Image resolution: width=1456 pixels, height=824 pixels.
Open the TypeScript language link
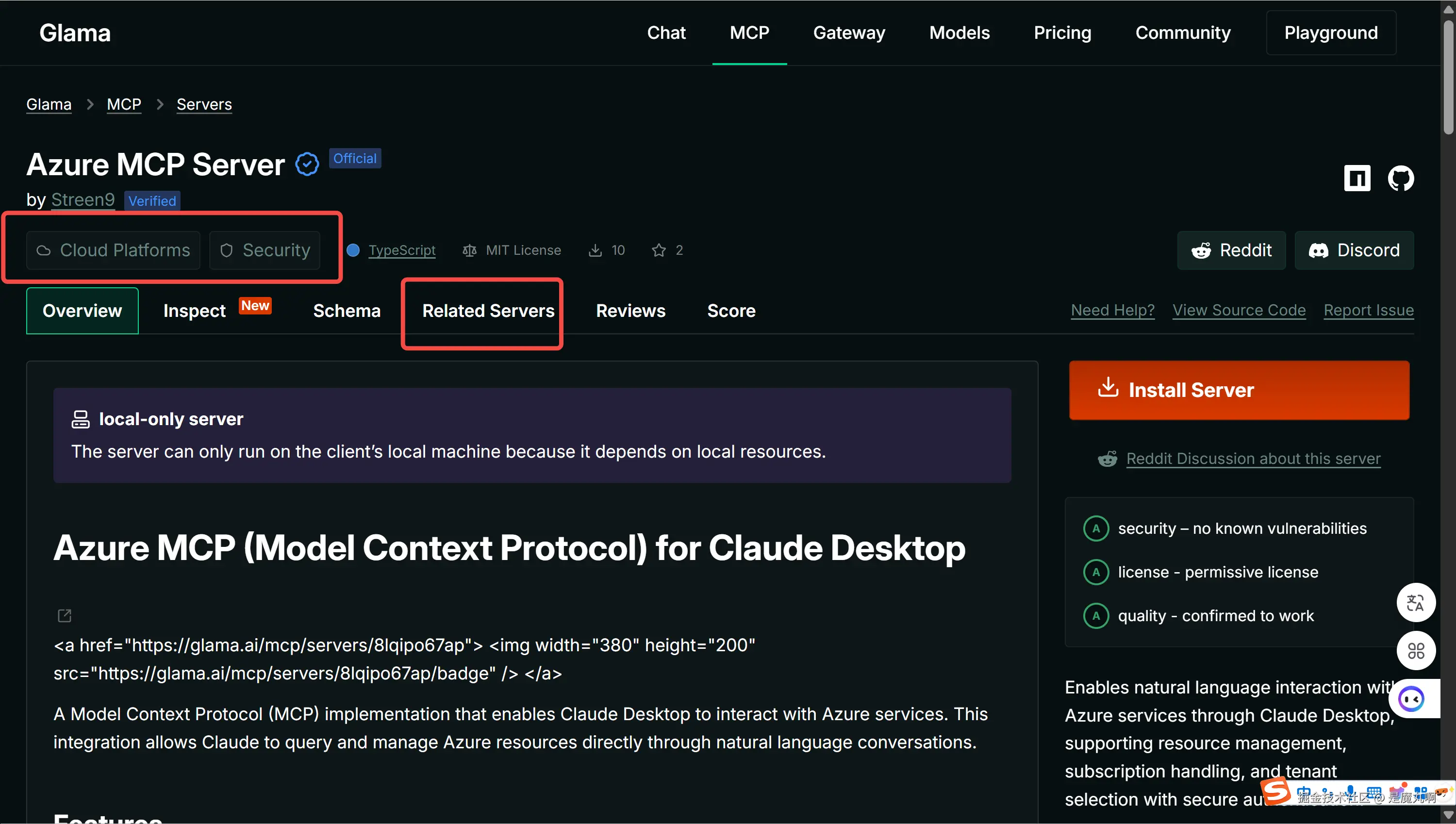point(402,250)
